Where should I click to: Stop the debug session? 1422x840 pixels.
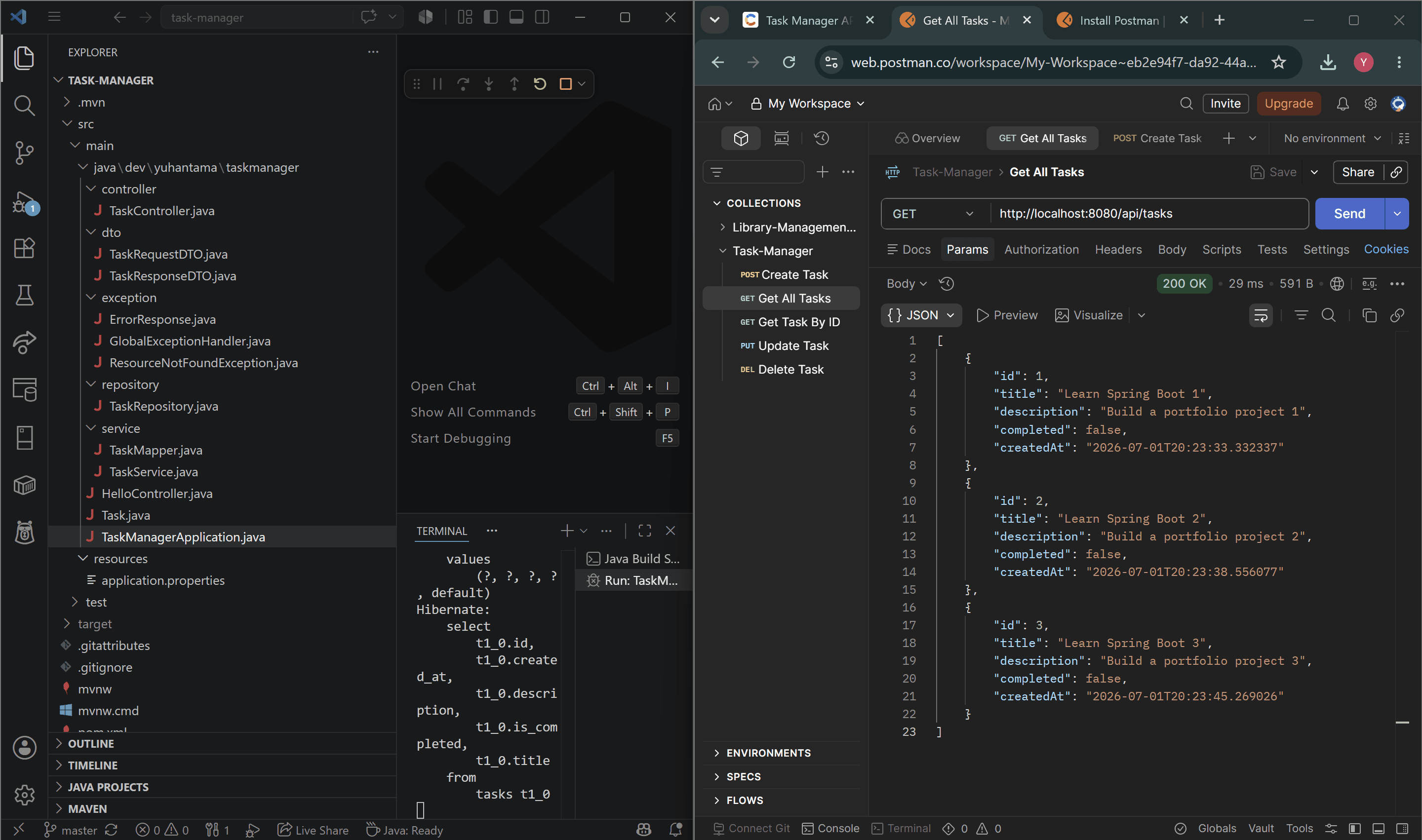coord(565,84)
